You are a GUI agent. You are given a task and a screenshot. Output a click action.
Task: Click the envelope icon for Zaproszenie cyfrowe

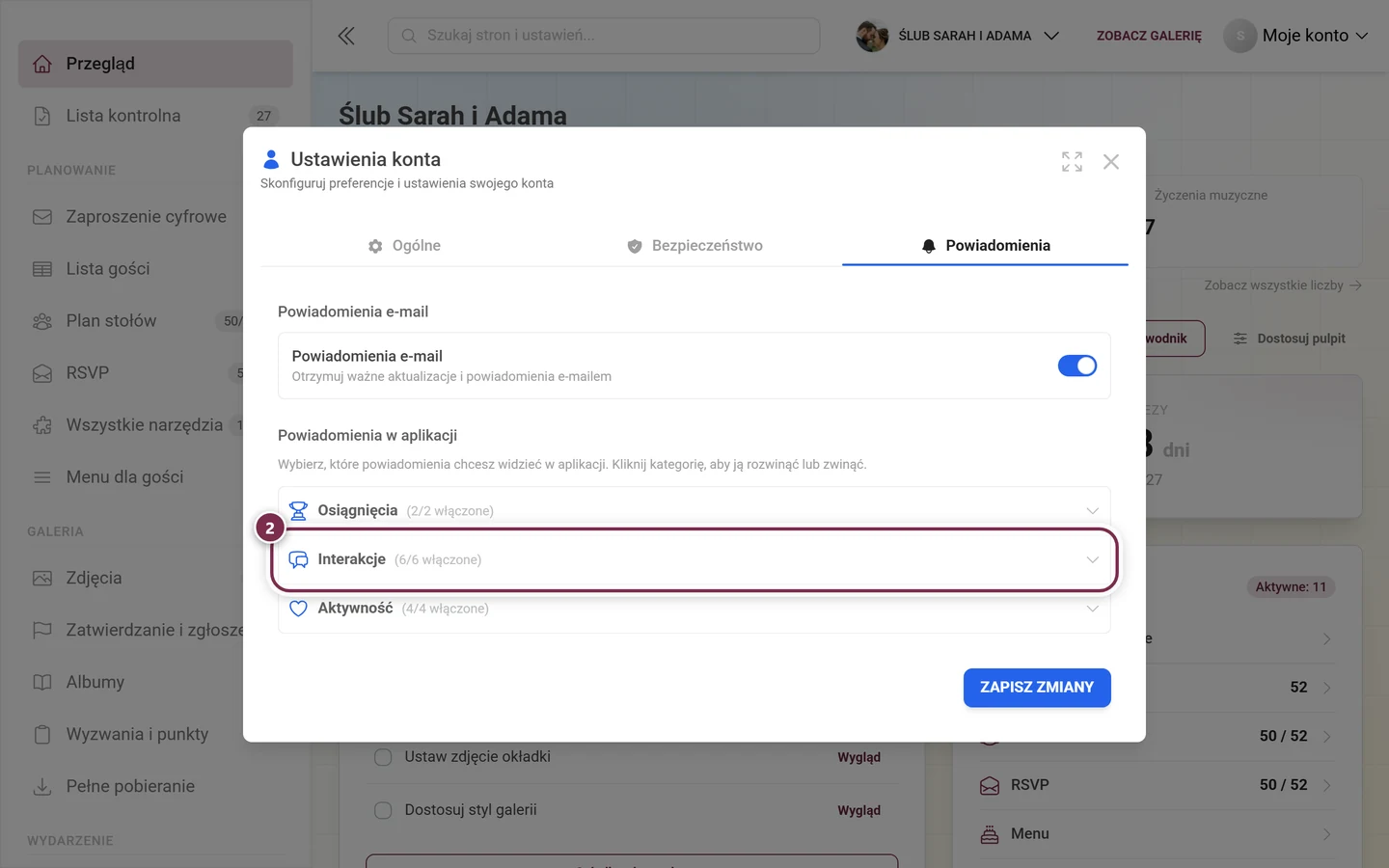(x=42, y=217)
